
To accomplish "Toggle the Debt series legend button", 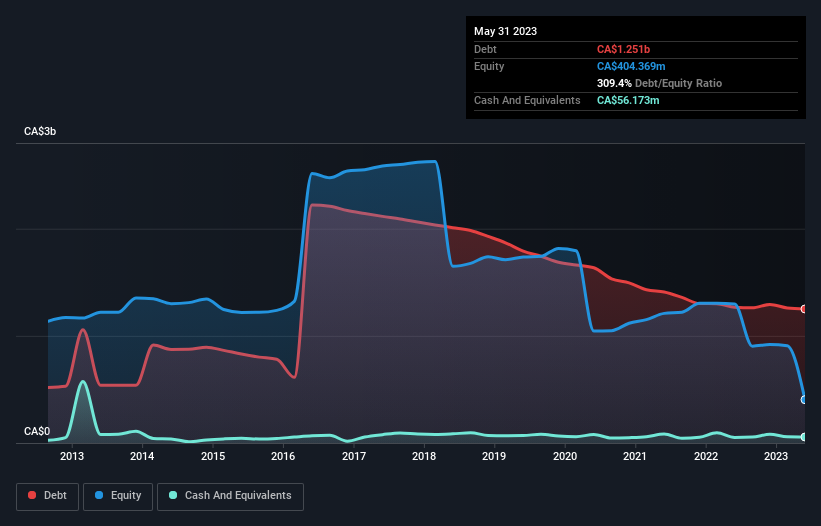I will point(48,496).
